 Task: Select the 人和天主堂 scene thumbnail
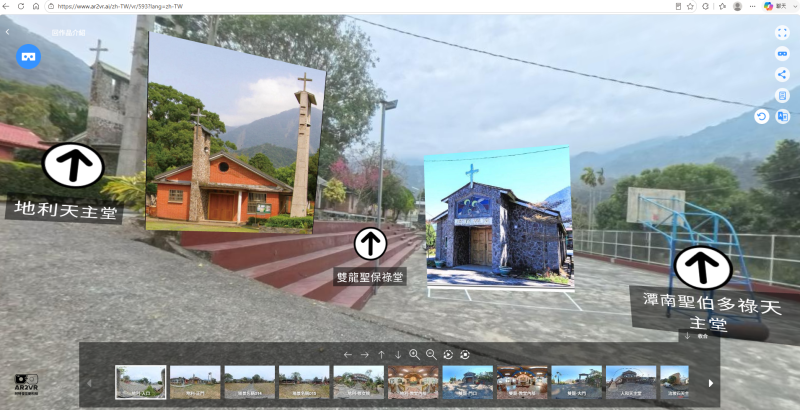point(631,382)
